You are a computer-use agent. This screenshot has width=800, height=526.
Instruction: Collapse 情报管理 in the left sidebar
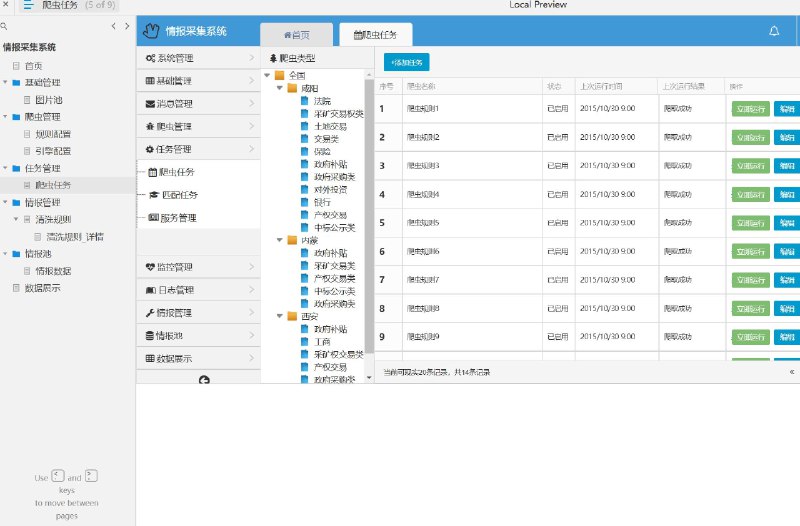point(6,203)
